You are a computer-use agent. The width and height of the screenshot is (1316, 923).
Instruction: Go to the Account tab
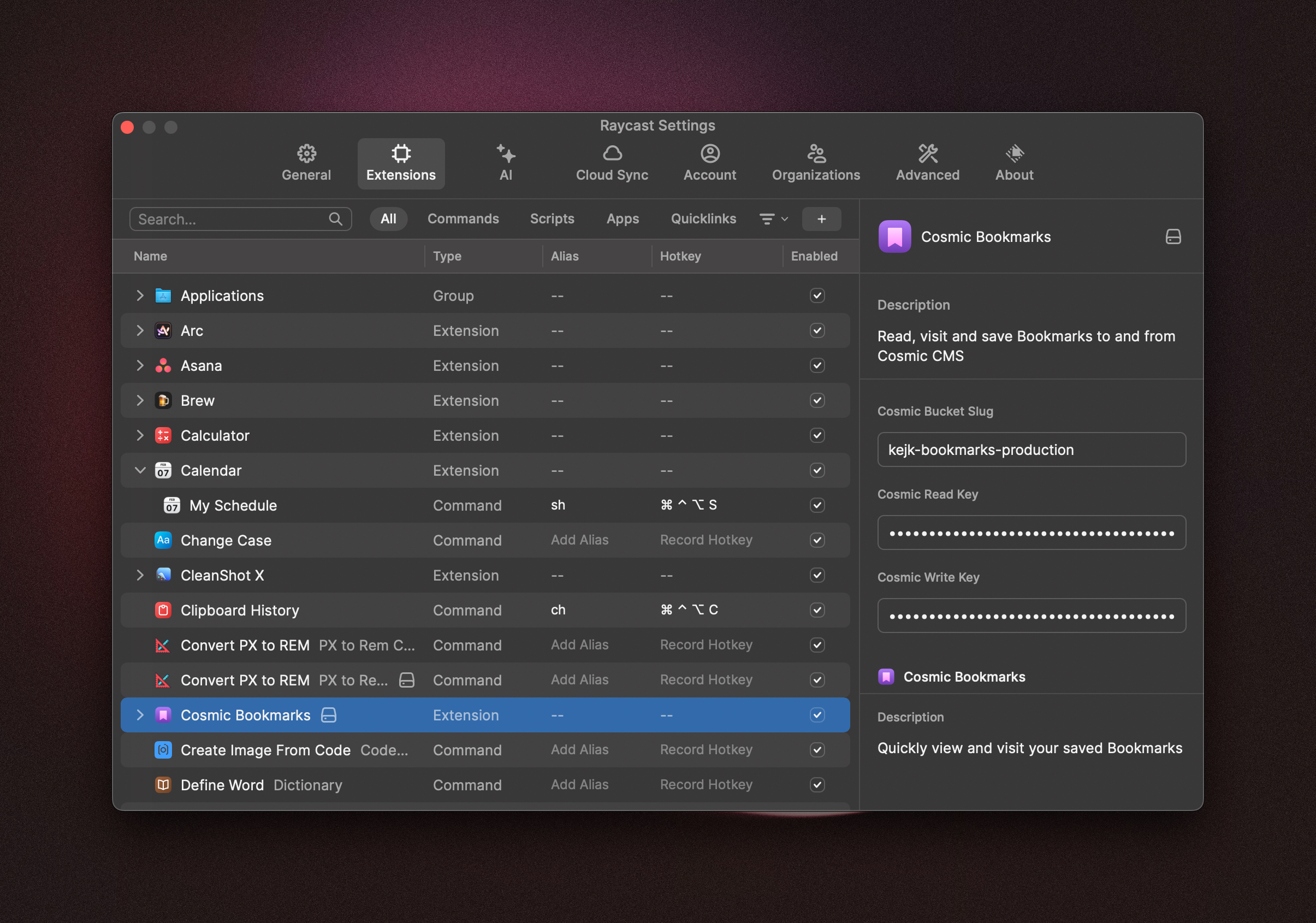(709, 163)
